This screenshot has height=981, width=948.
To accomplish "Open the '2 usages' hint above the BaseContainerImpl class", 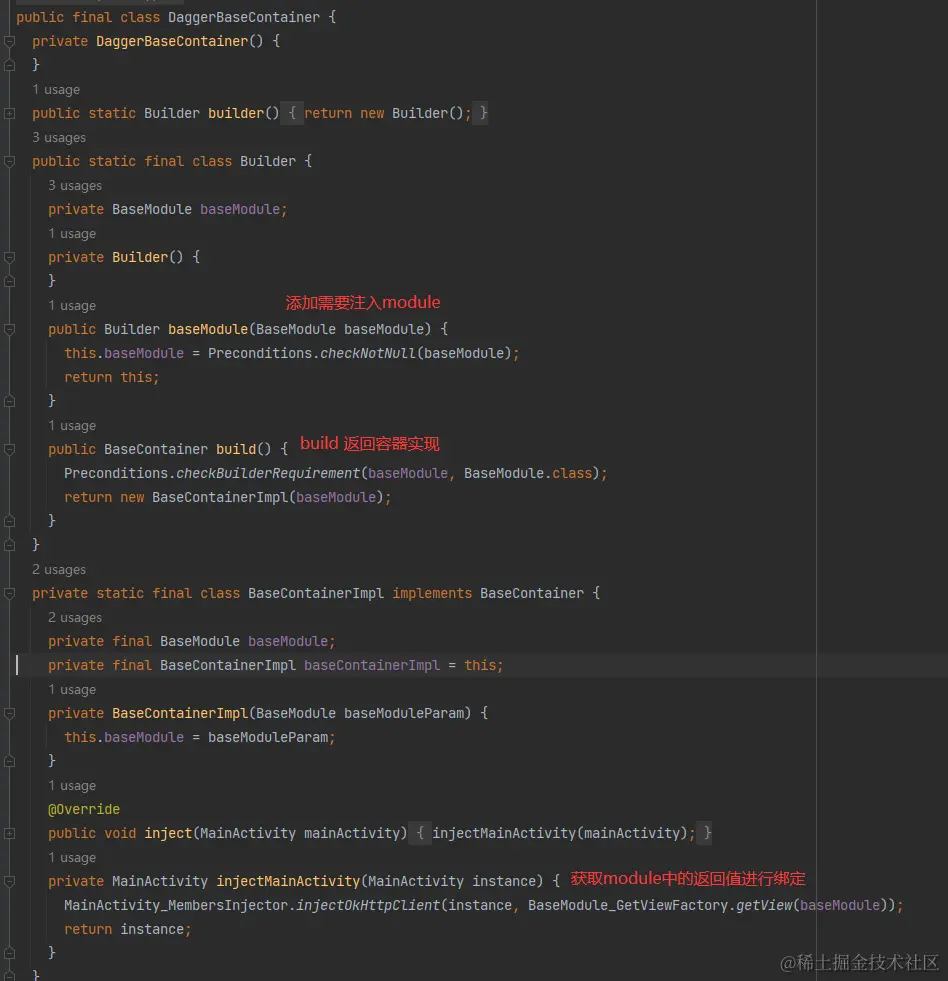I will pyautogui.click(x=59, y=569).
